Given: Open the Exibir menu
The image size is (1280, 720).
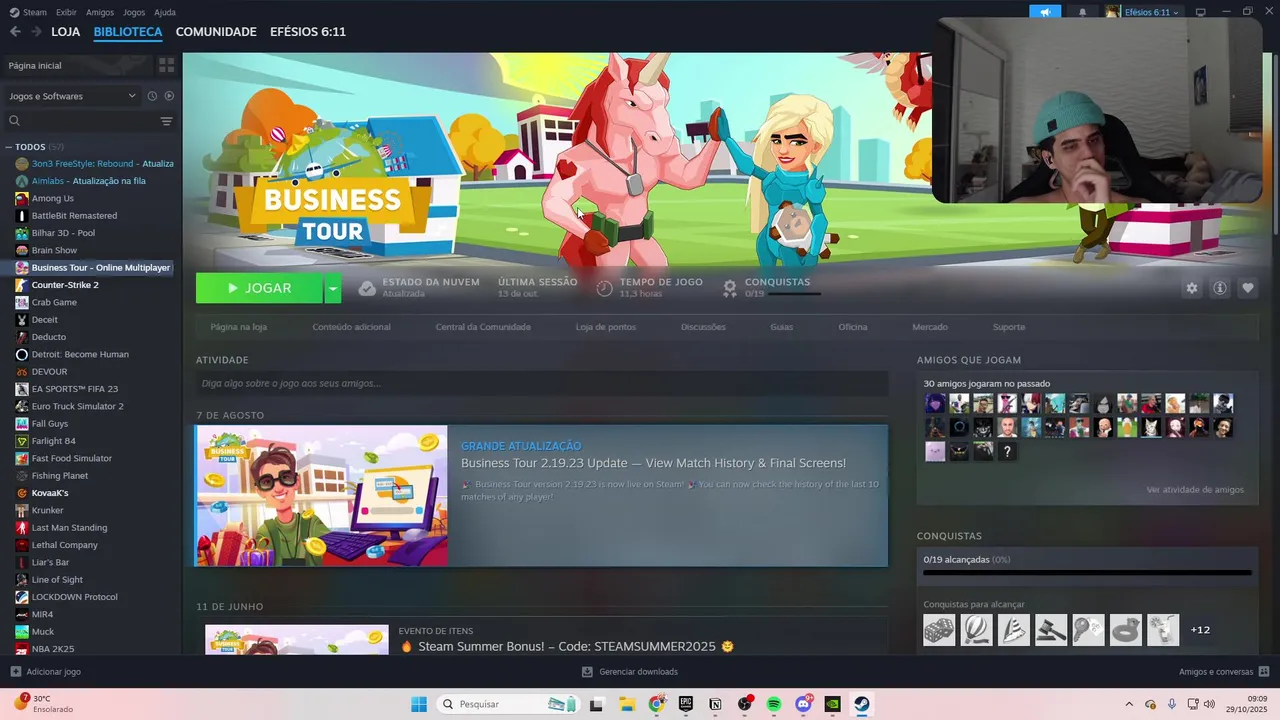Looking at the screenshot, I should click(66, 12).
